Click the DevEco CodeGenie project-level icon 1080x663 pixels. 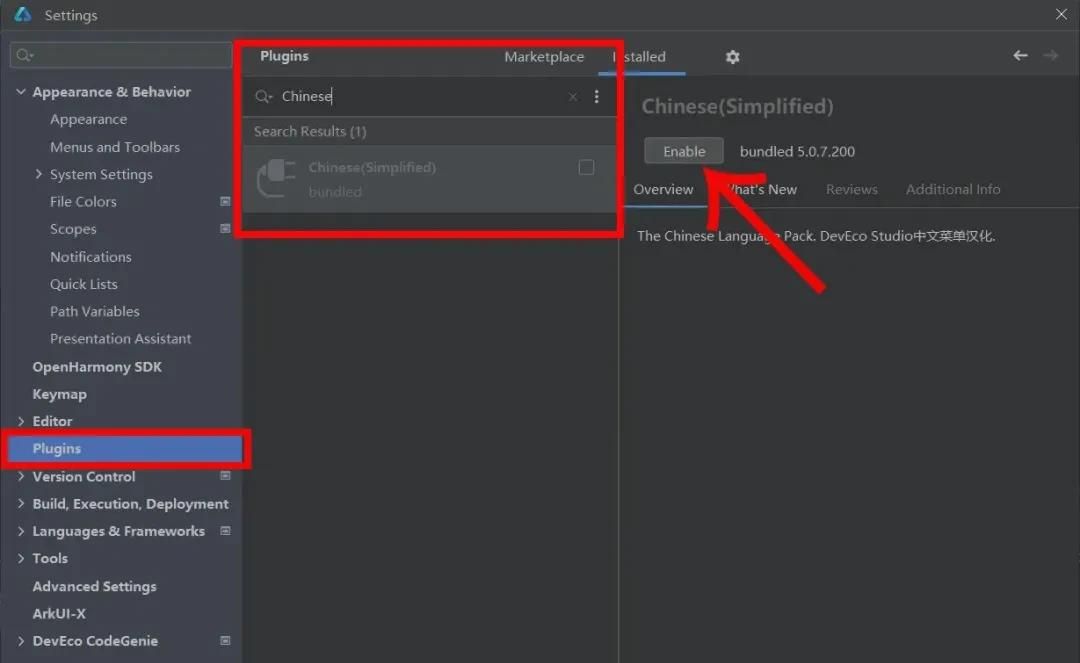click(x=225, y=641)
